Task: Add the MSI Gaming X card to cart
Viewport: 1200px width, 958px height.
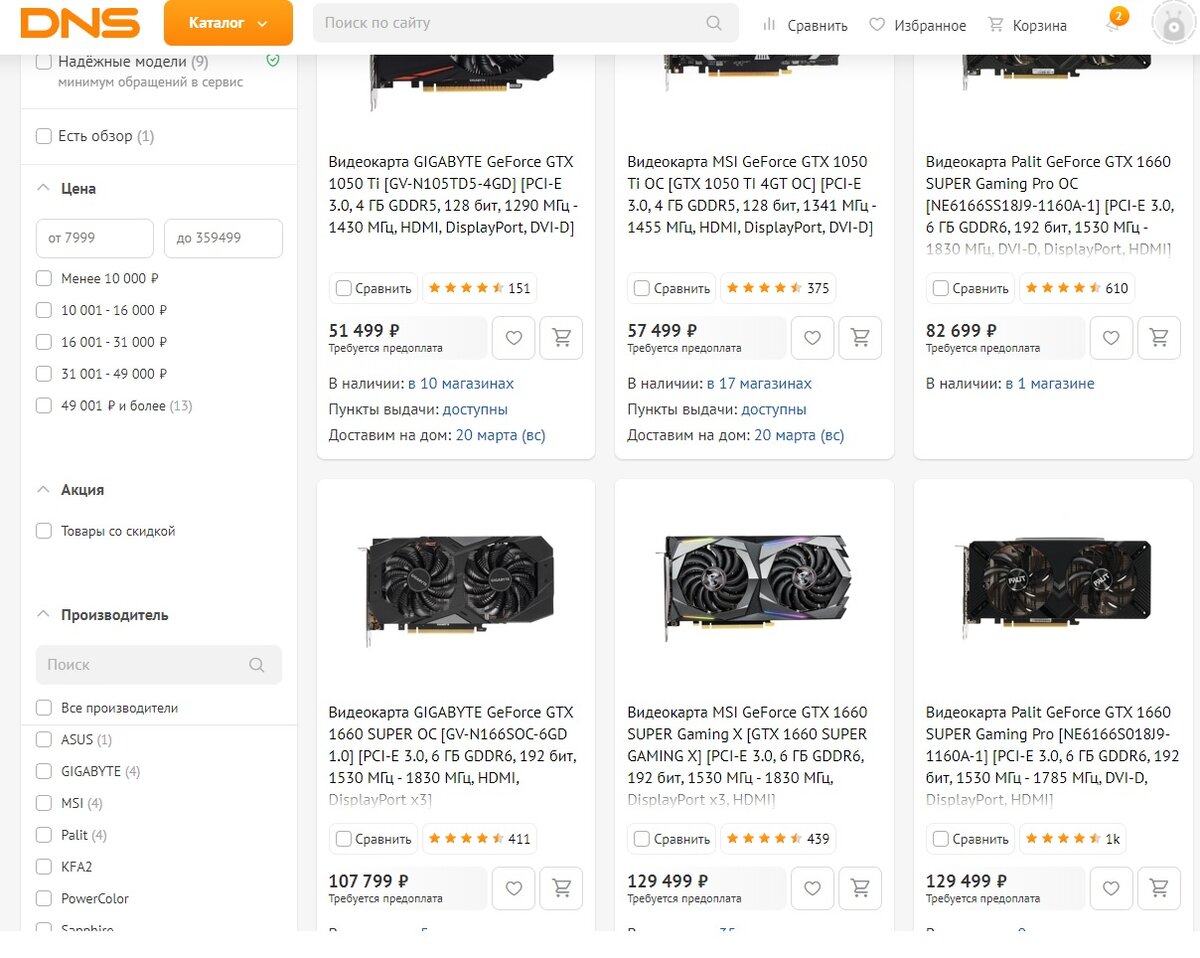Action: [x=860, y=888]
